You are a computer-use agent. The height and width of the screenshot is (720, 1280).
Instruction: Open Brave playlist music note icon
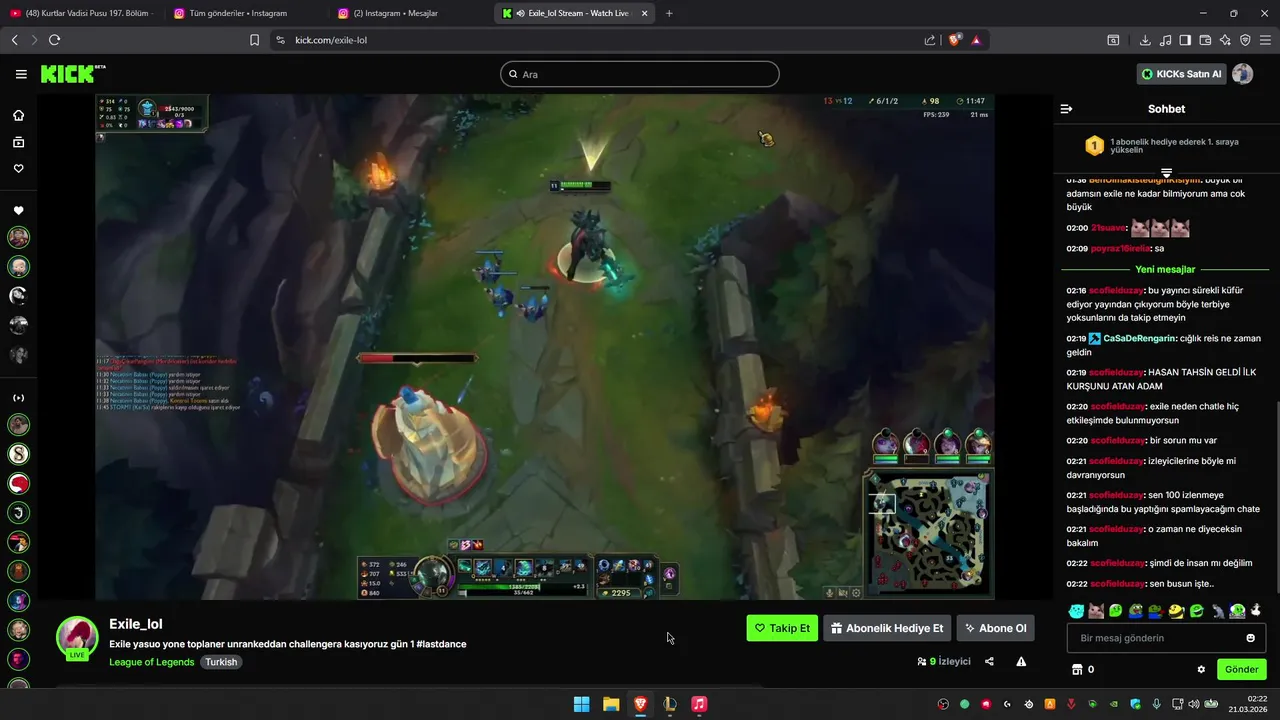pos(1165,40)
